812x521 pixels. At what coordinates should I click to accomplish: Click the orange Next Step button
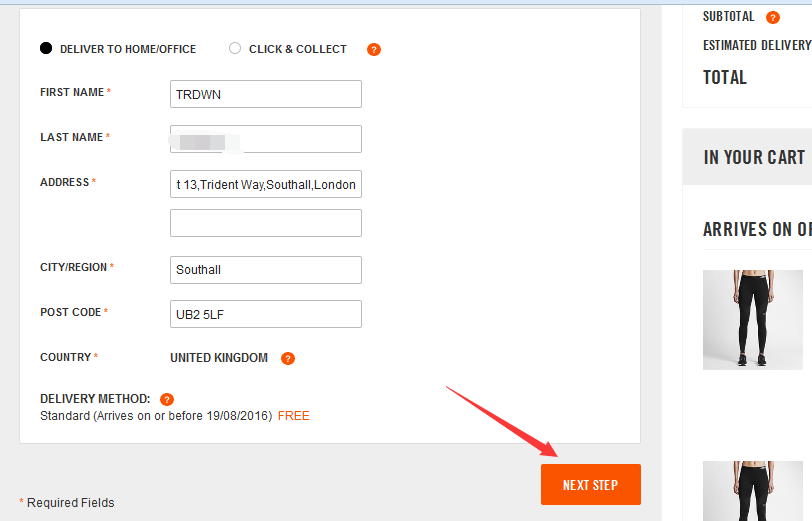[x=591, y=484]
